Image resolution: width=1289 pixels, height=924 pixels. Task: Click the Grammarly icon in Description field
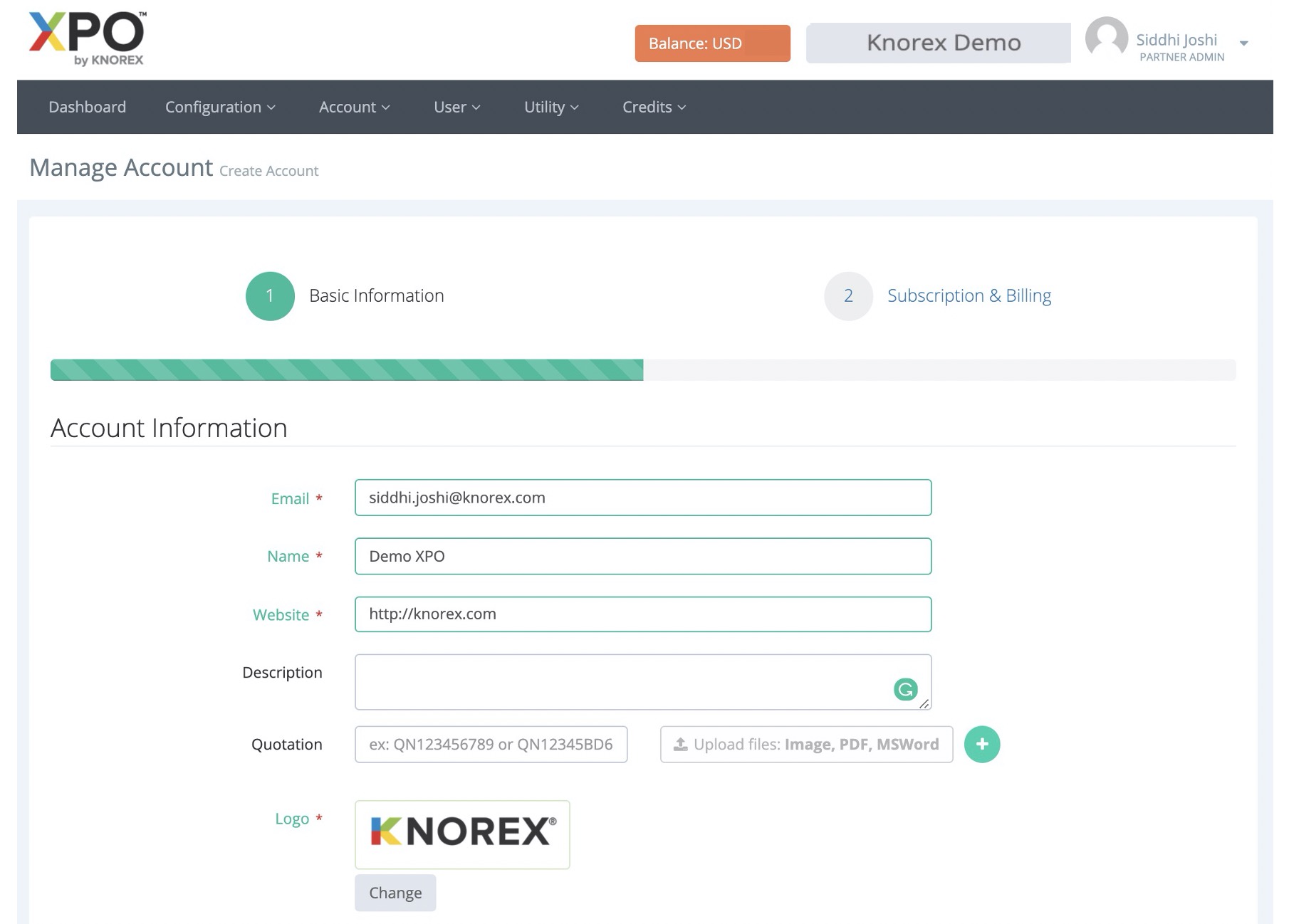point(905,689)
